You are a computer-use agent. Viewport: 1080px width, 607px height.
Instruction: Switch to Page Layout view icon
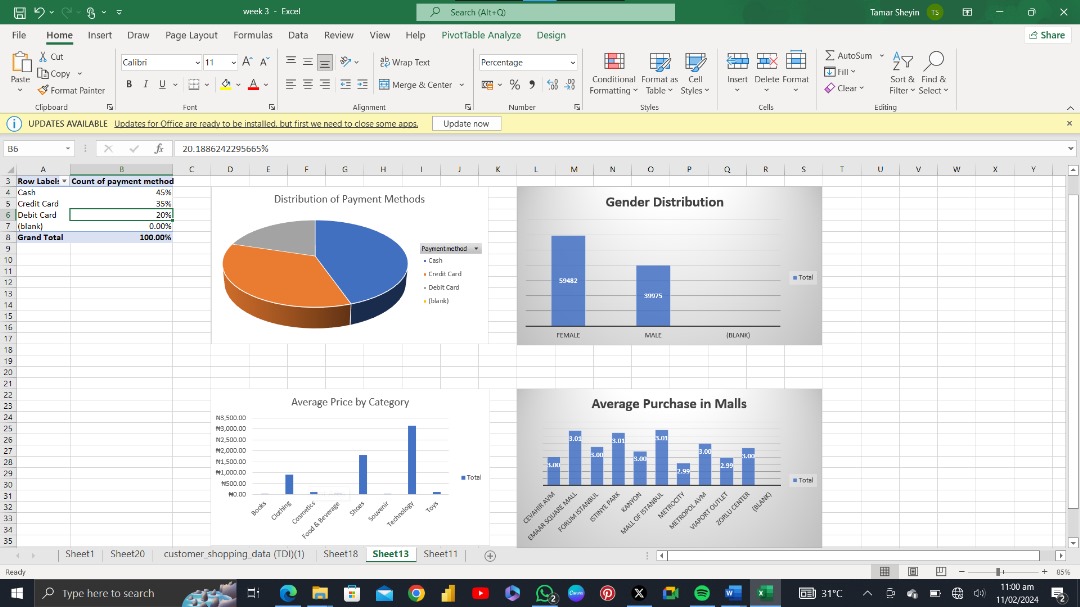coord(913,572)
